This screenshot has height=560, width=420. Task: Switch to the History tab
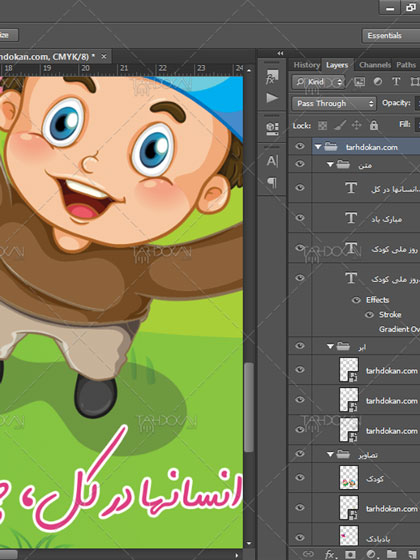point(306,65)
